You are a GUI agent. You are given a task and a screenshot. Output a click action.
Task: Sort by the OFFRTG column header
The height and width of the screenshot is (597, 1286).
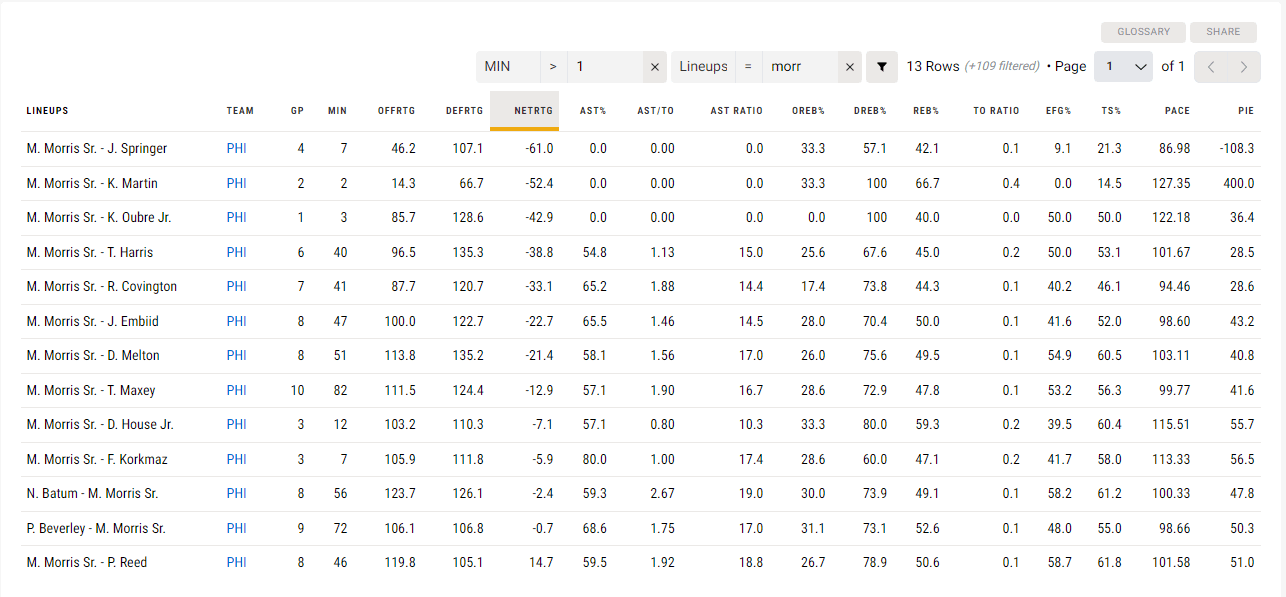(x=396, y=111)
